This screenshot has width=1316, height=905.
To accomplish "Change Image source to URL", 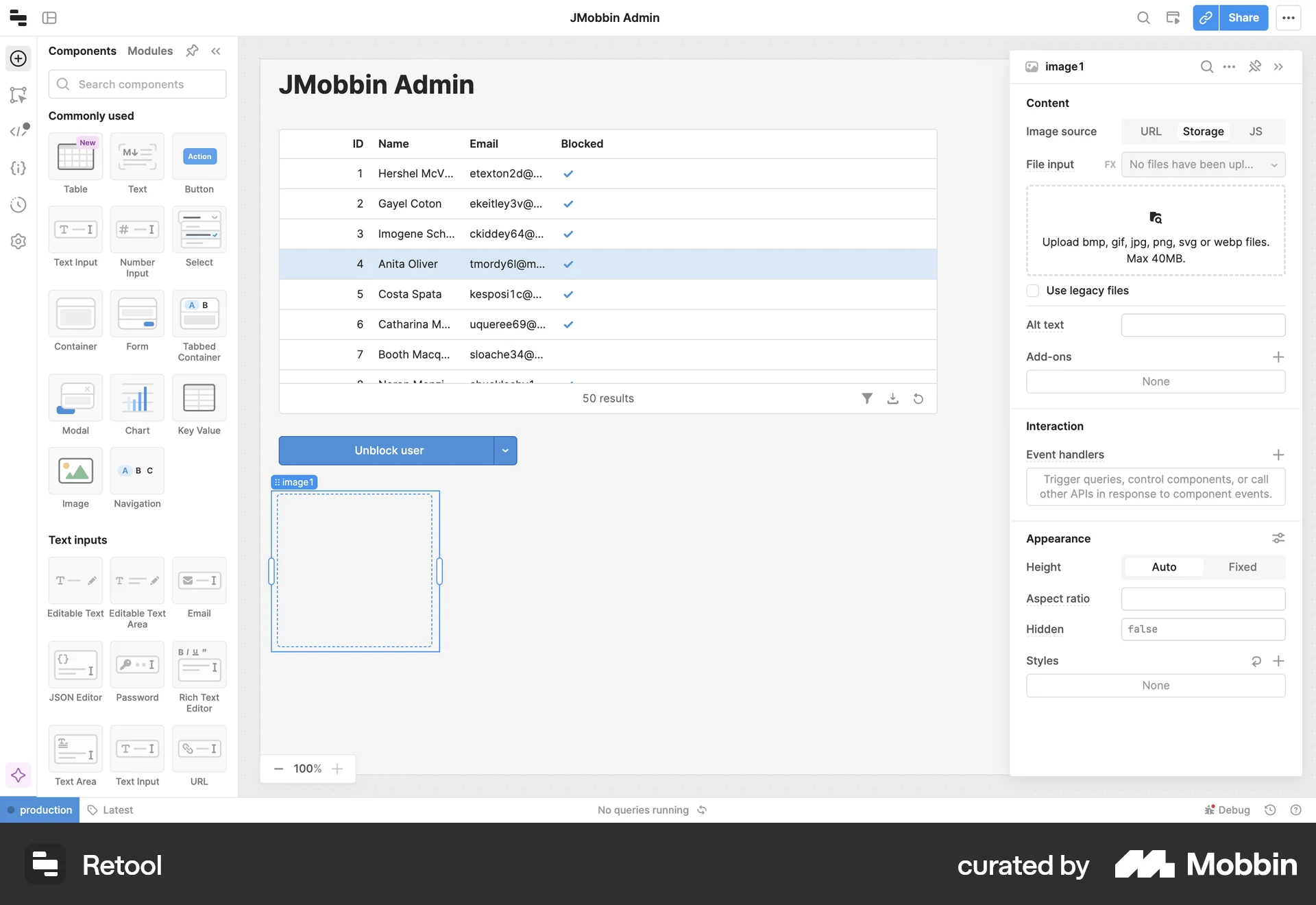I will tap(1151, 131).
